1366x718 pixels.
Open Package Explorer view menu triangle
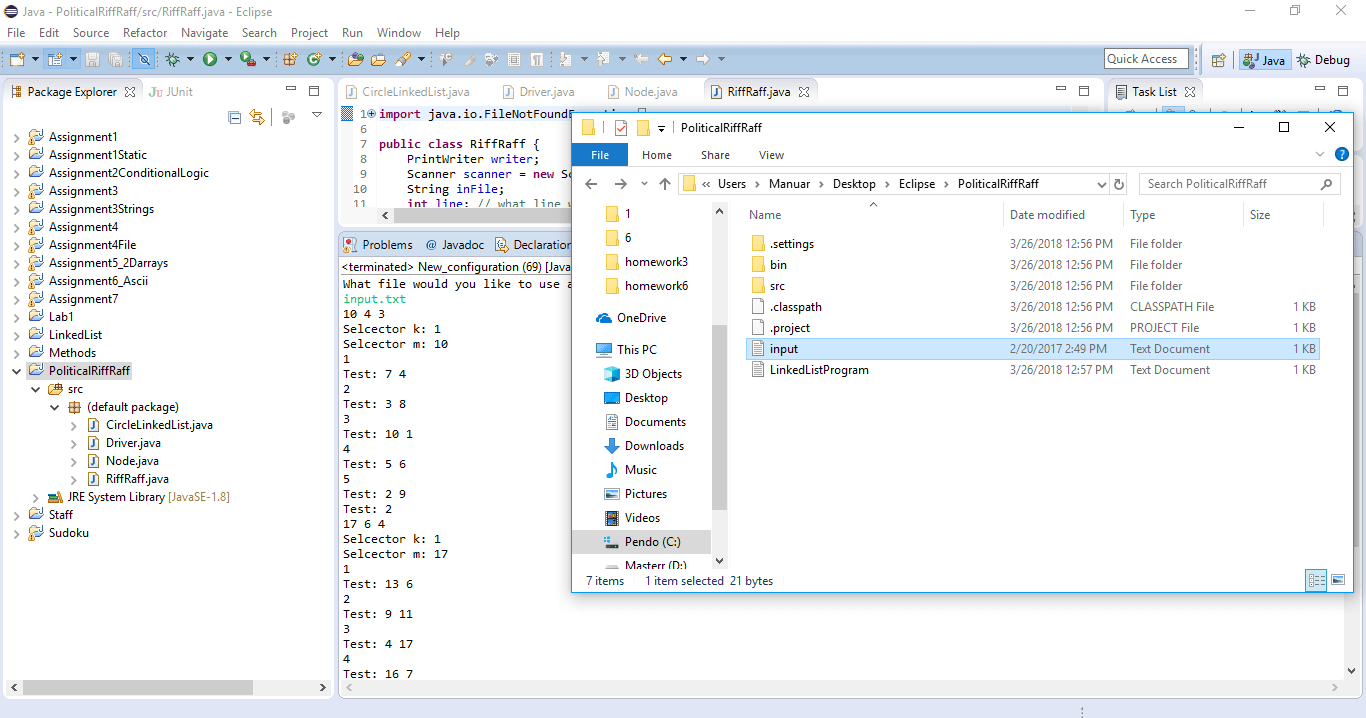317,116
